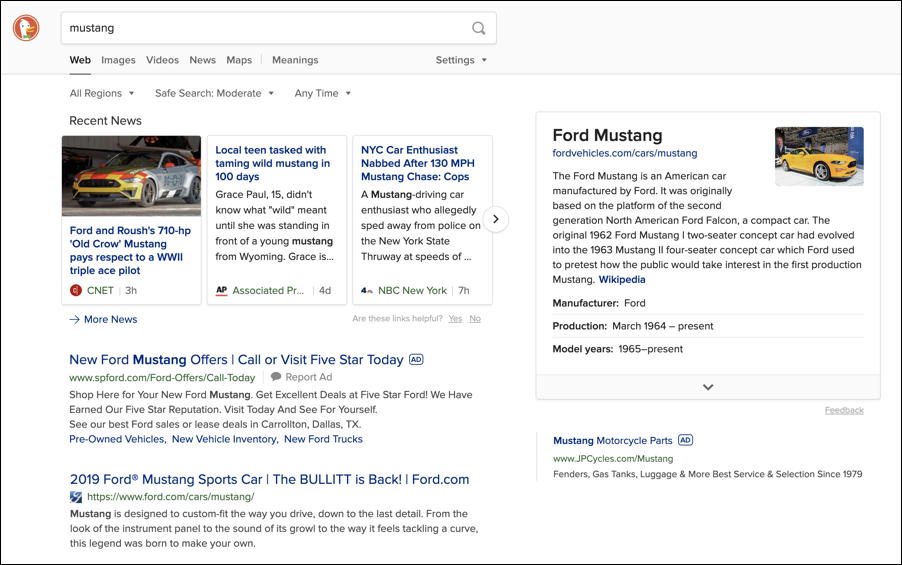902x565 pixels.
Task: Click the yellow Ford Mustang thumbnail image
Action: coord(819,156)
